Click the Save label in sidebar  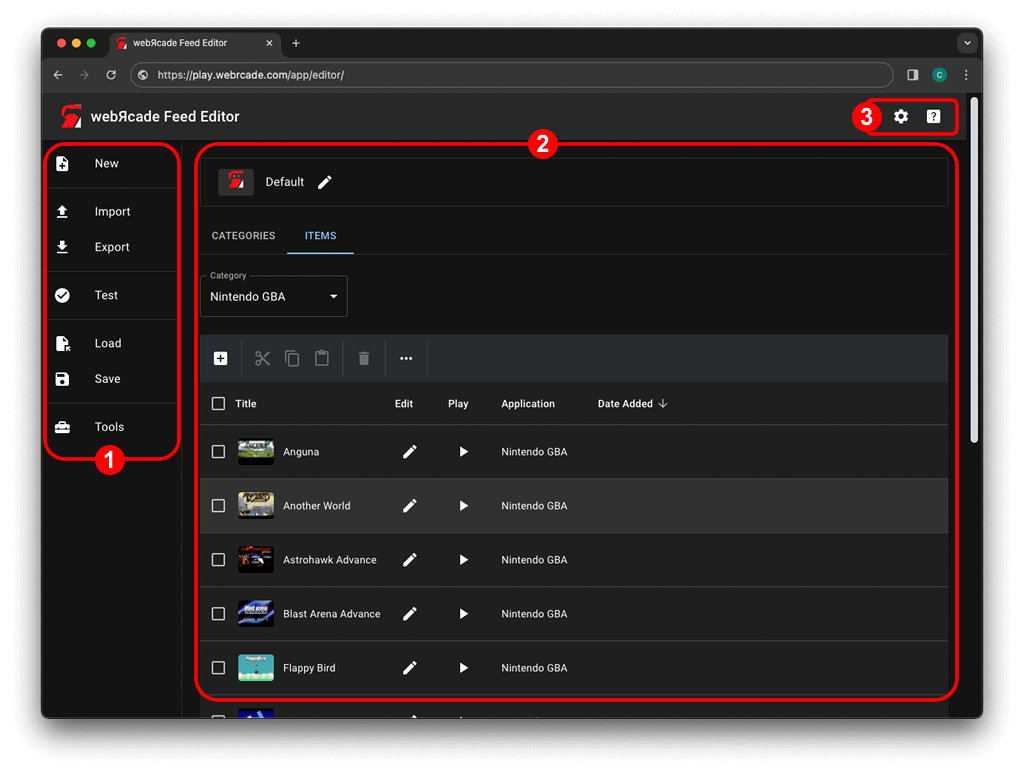coord(108,379)
